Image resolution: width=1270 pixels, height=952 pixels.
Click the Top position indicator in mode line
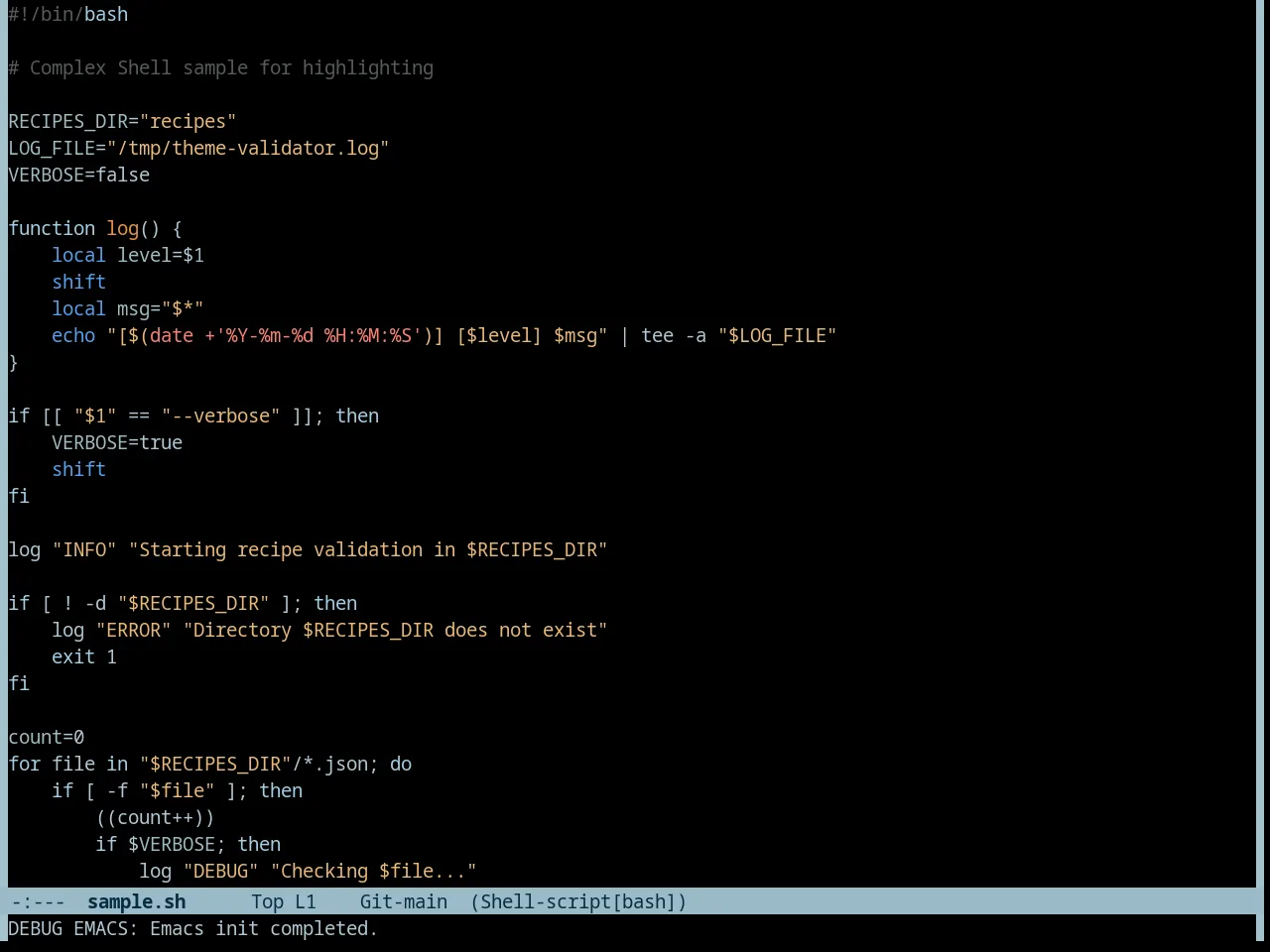pos(267,901)
